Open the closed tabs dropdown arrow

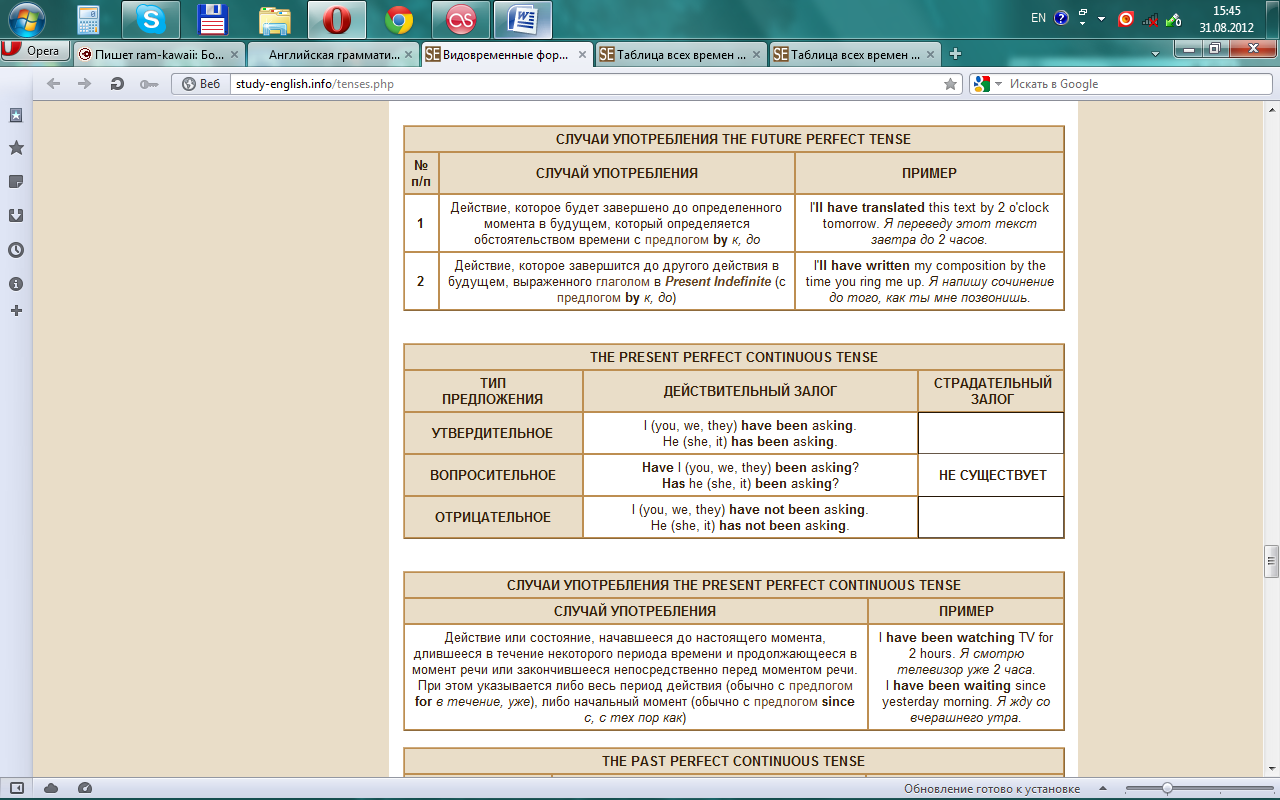point(1156,53)
